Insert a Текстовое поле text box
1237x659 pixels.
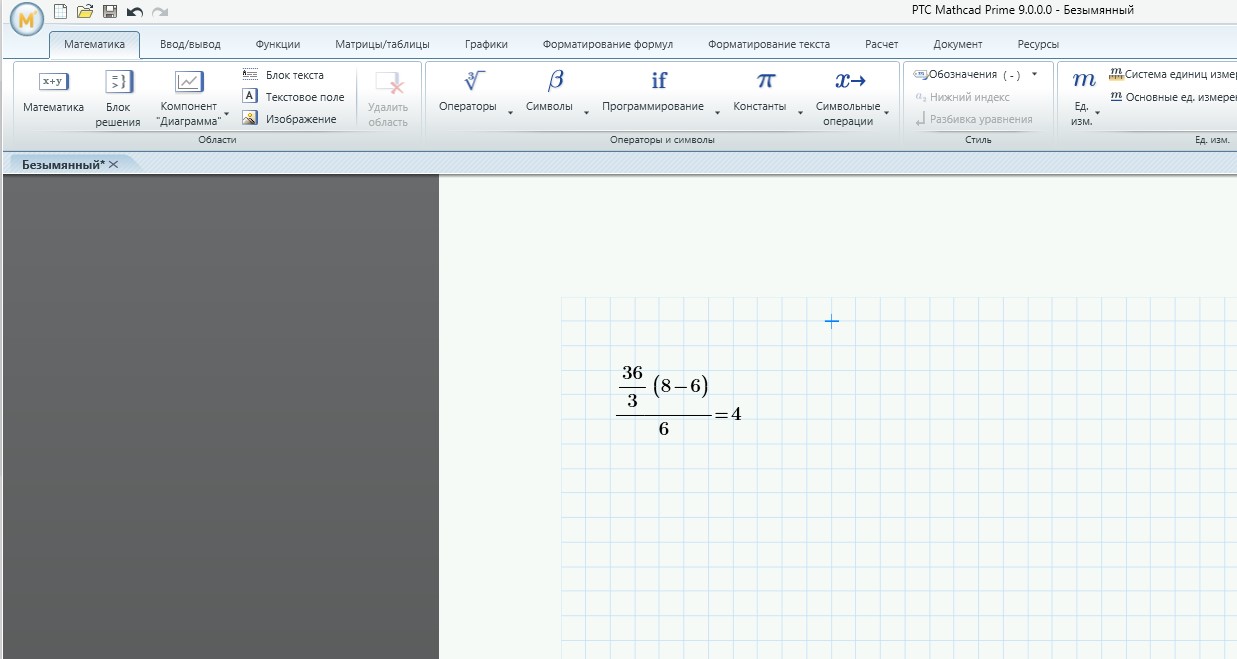click(x=294, y=97)
